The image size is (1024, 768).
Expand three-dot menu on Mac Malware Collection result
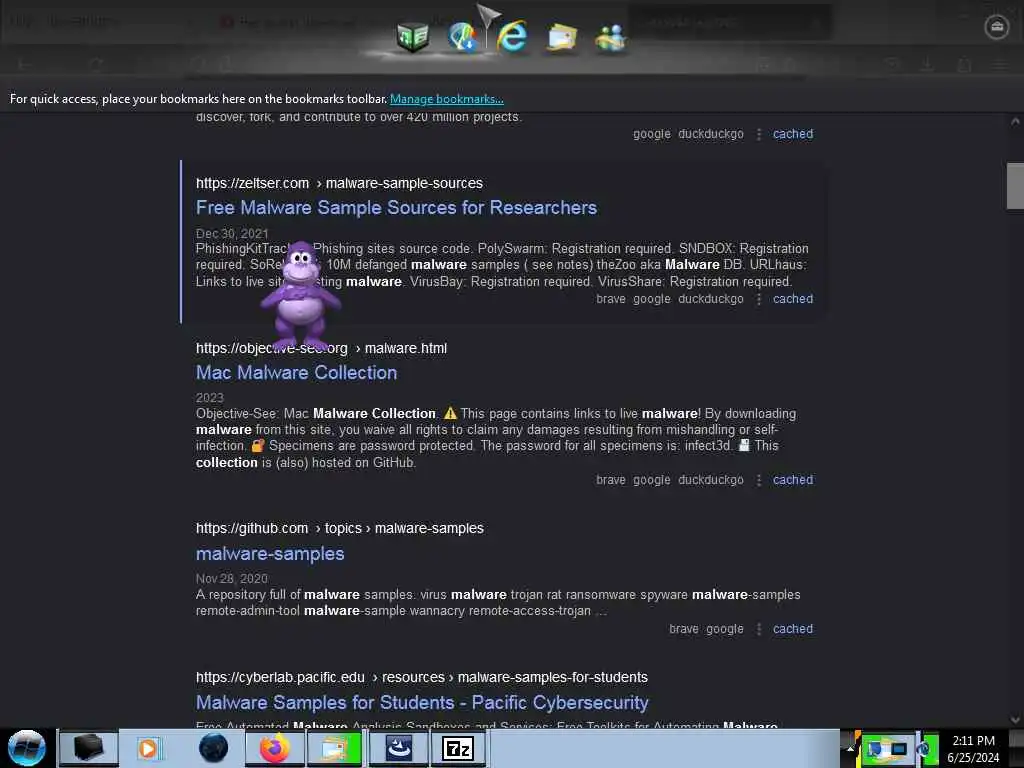click(x=759, y=480)
